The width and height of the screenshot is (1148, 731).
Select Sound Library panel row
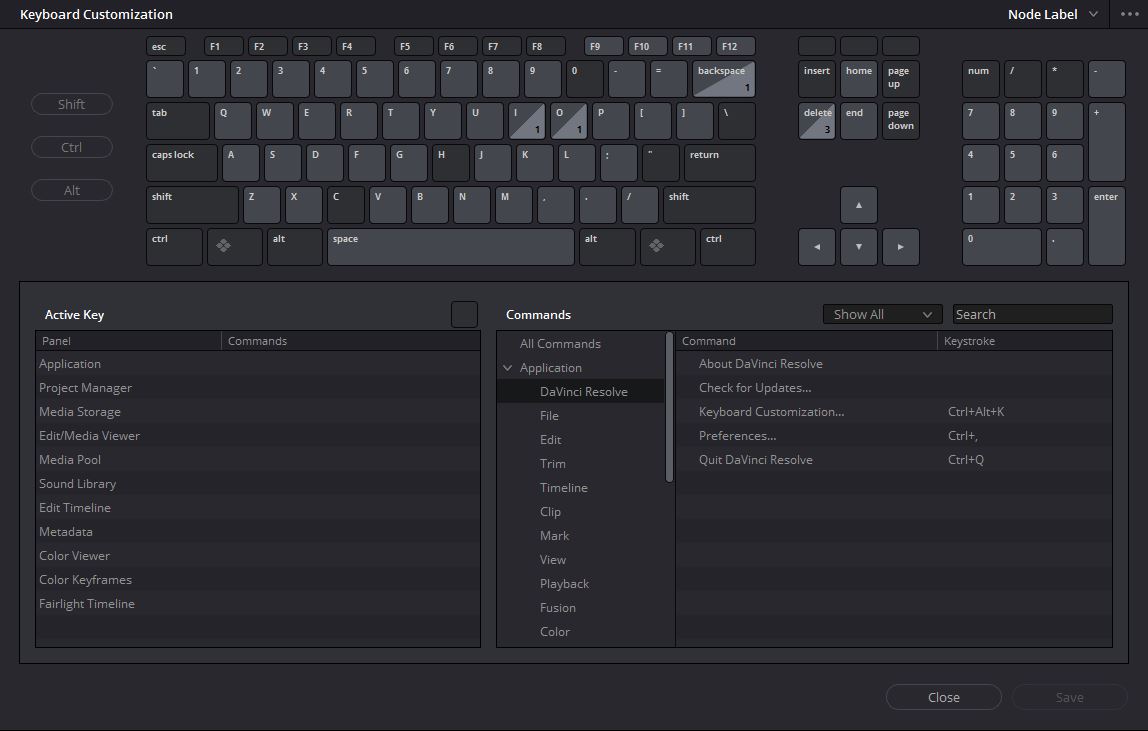coord(258,484)
